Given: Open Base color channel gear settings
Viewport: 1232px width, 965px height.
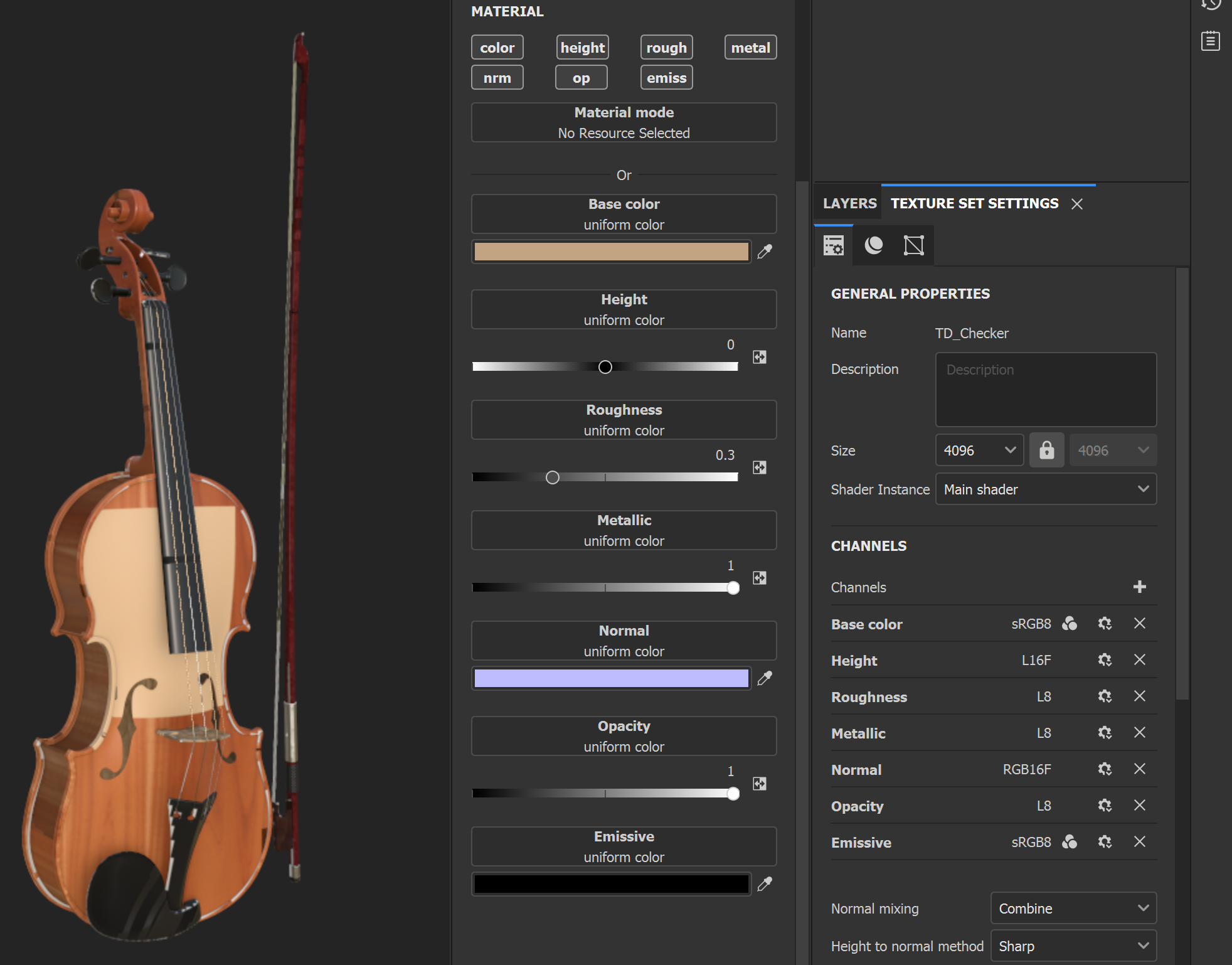Looking at the screenshot, I should [x=1105, y=624].
